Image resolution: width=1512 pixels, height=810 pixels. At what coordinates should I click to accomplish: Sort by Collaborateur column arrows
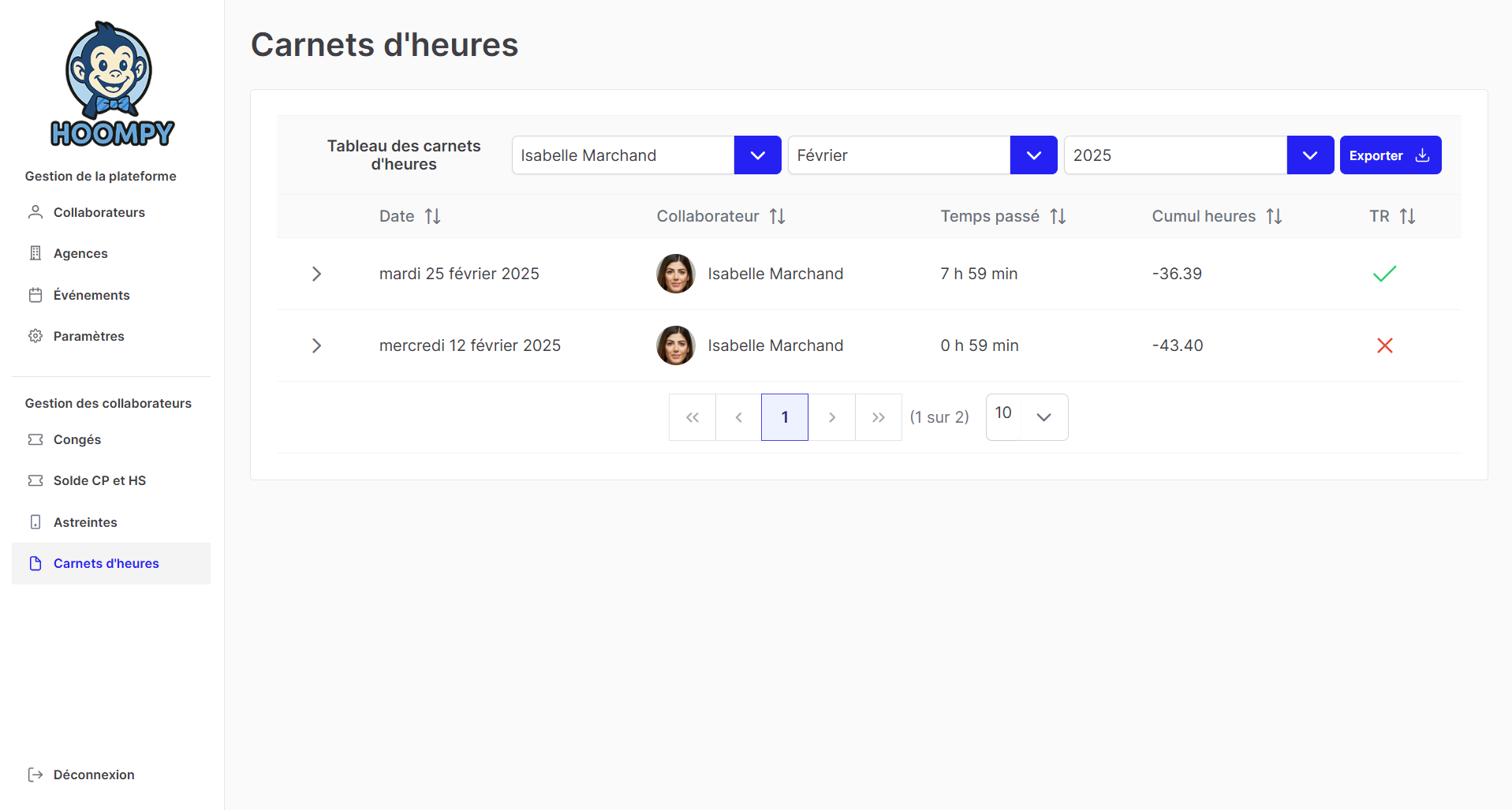click(x=777, y=216)
